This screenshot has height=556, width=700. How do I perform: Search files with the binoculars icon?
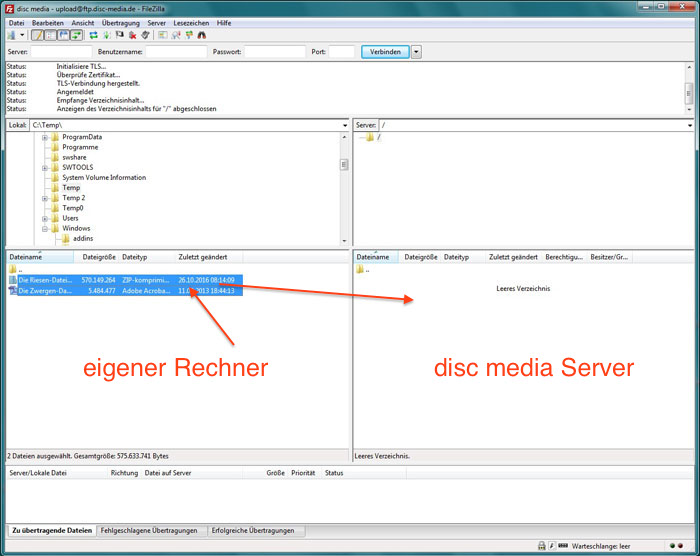tap(202, 35)
